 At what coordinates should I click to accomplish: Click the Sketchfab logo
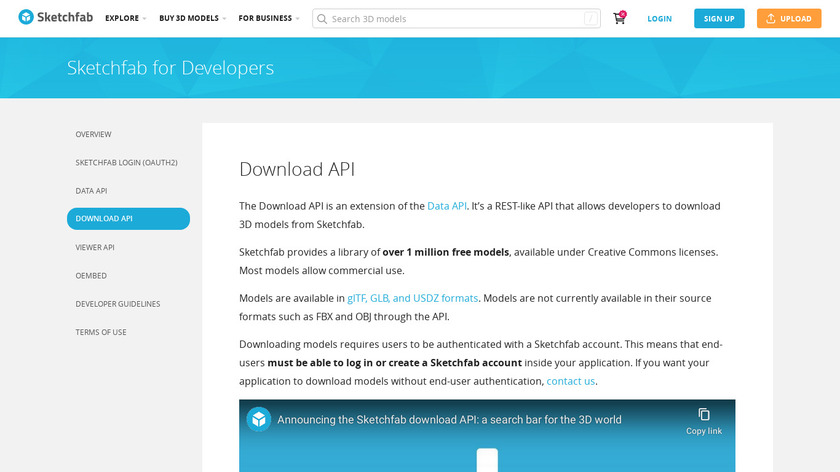pos(55,18)
